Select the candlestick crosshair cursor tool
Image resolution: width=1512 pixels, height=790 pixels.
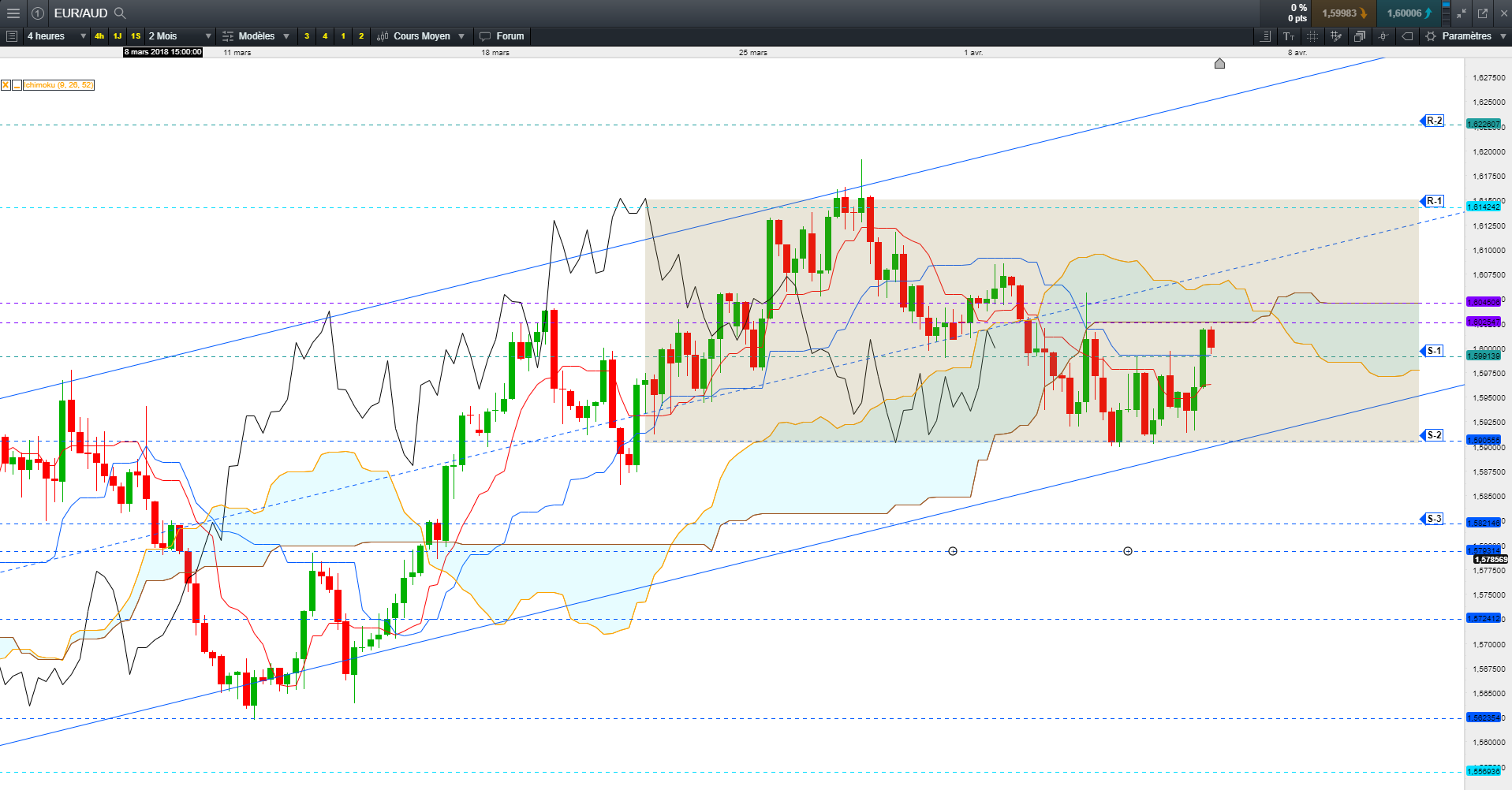pos(1383,36)
